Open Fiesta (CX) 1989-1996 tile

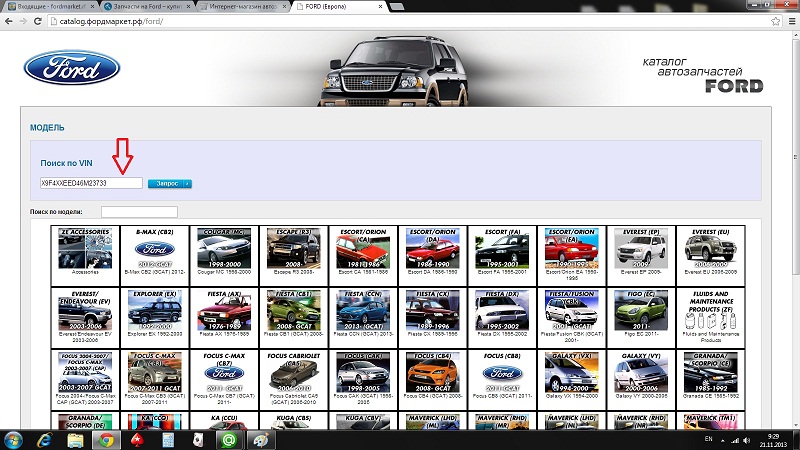pyautogui.click(x=432, y=317)
